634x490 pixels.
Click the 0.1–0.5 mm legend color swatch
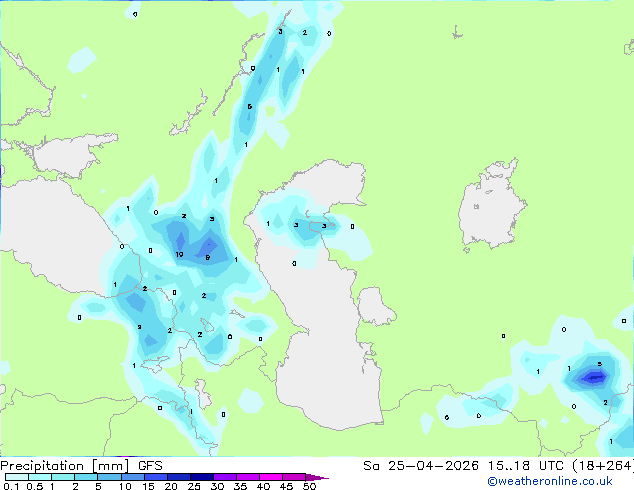click(17, 477)
